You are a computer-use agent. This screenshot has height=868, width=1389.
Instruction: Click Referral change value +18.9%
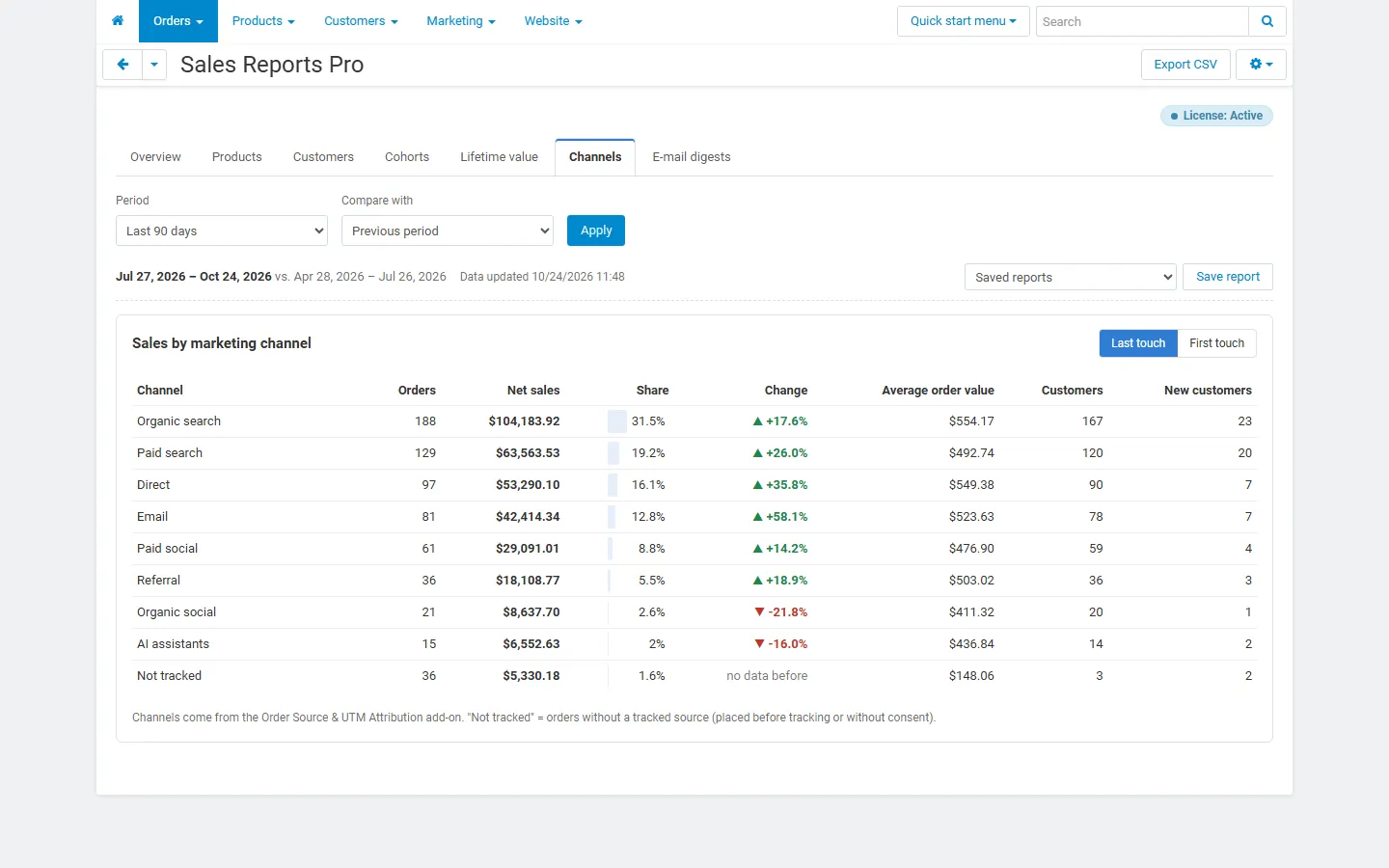click(x=780, y=581)
